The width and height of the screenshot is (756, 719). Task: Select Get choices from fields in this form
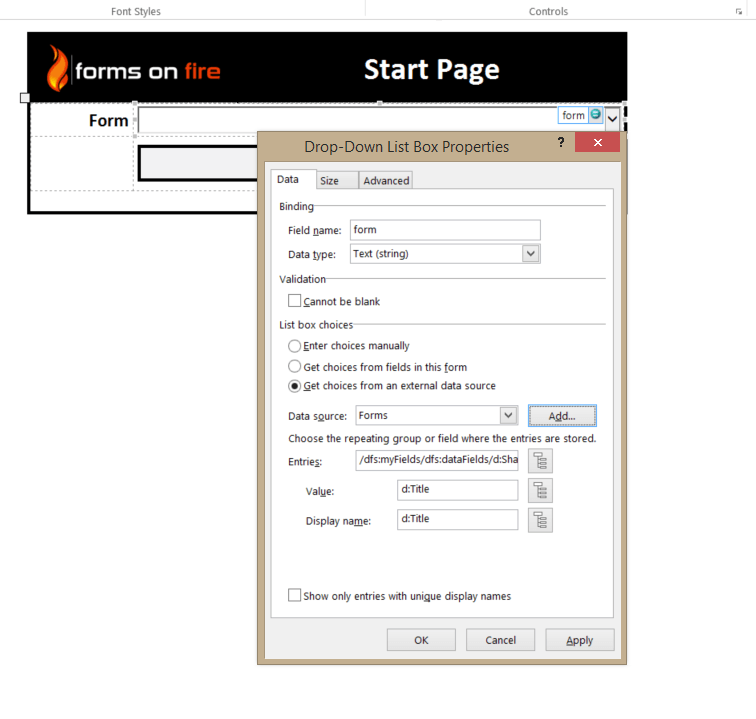(x=294, y=366)
